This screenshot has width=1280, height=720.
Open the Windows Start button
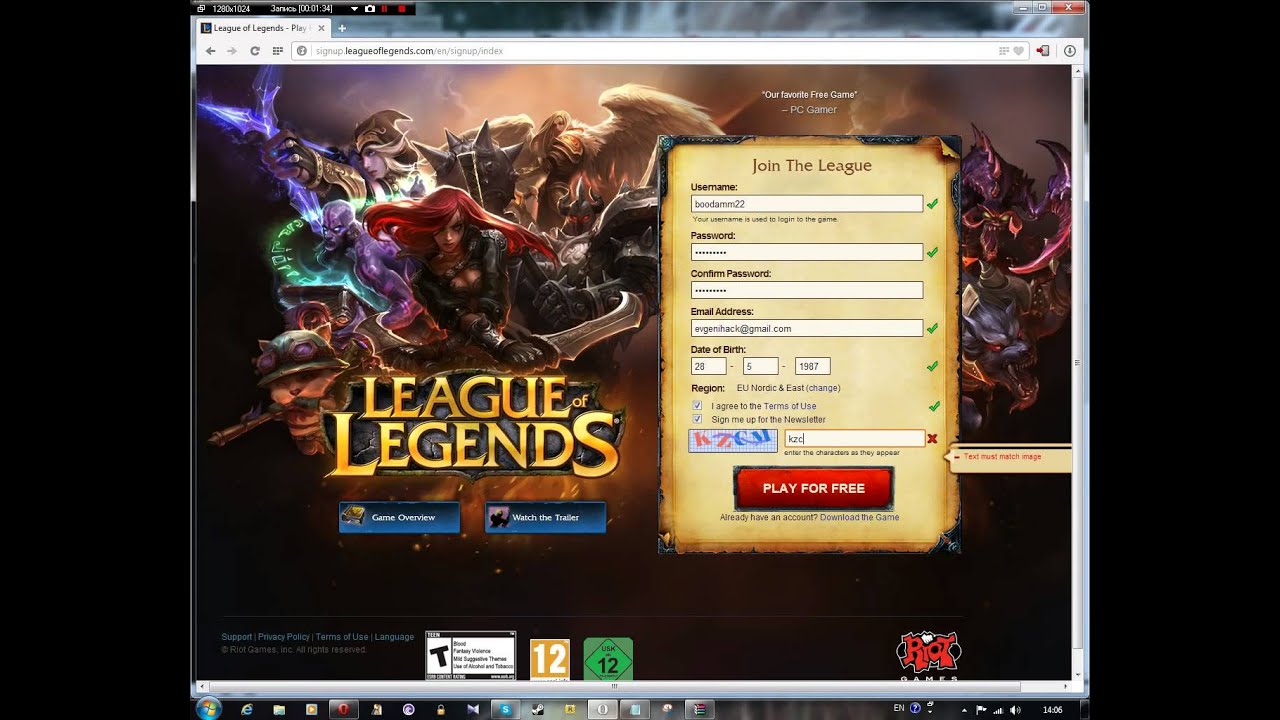tap(209, 709)
